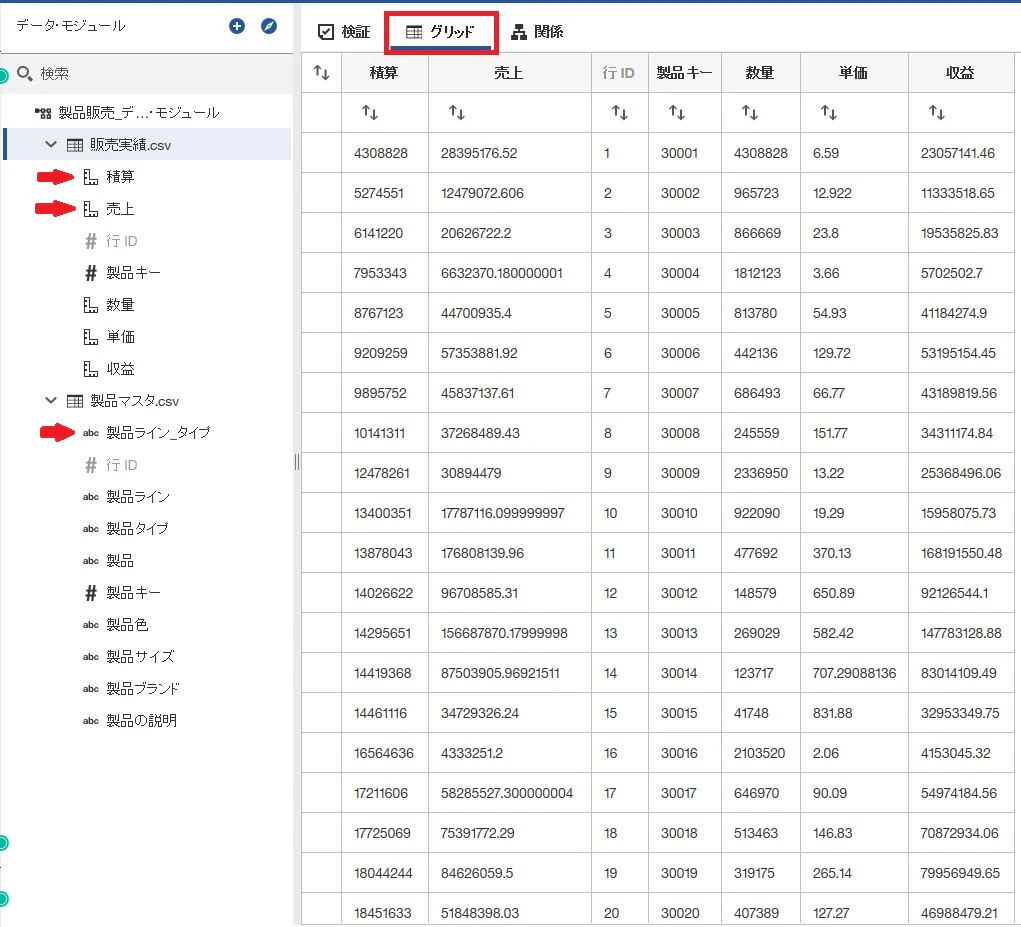Viewport: 1021px width, 927px height.
Task: Click the blue compass icon in データ・モジュール header
Action: coord(269,26)
